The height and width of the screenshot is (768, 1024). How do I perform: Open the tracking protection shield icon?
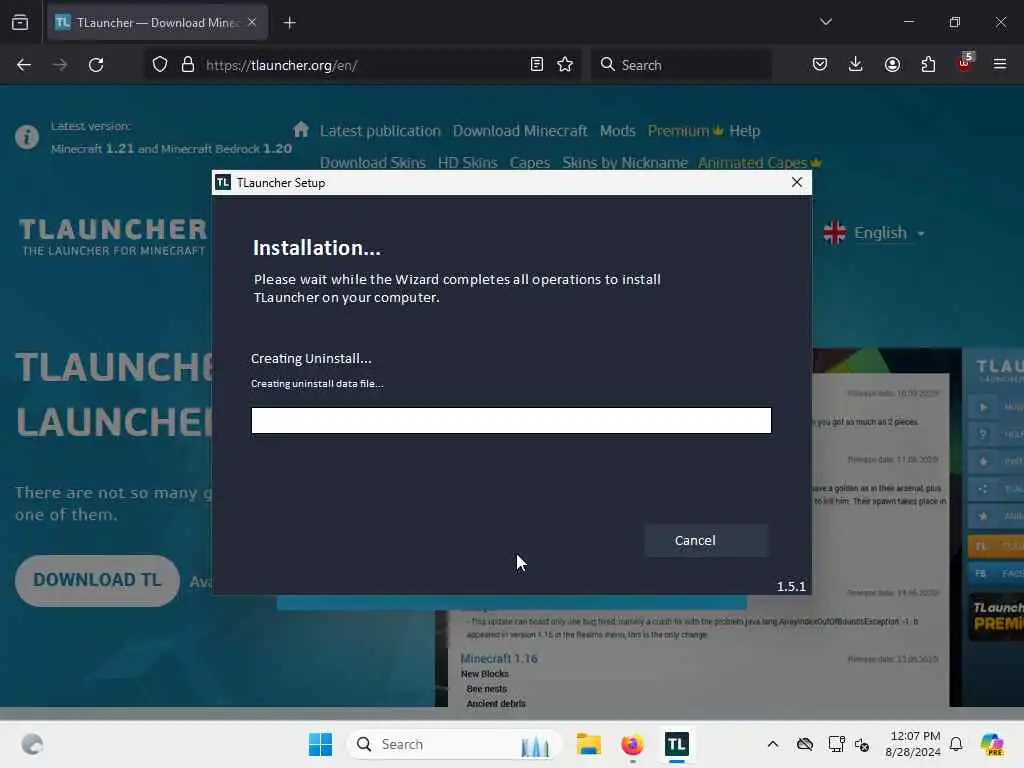(x=160, y=65)
